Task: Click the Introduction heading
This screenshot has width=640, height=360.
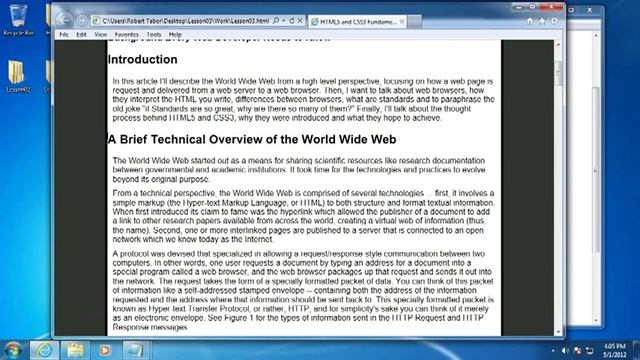Action: [142, 60]
